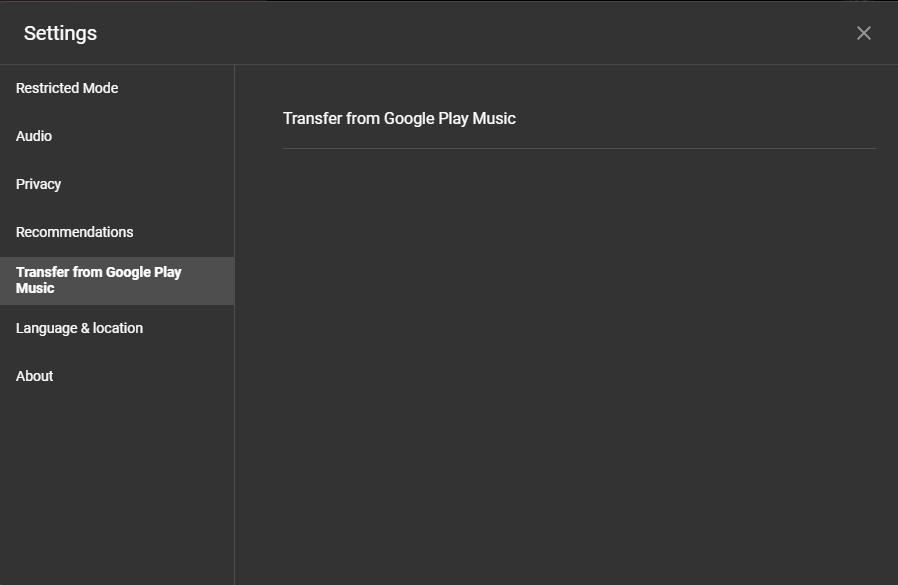Select Audio from the settings navigation
Image resolution: width=898 pixels, height=585 pixels.
[33, 136]
